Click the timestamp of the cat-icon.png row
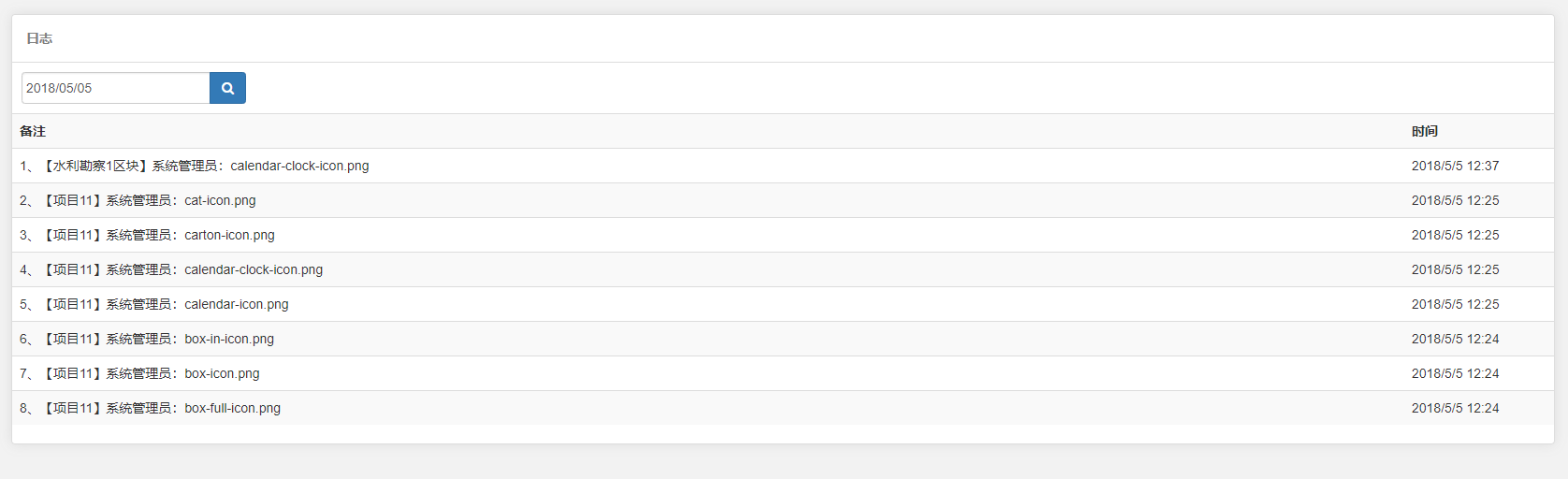1568x479 pixels. pyautogui.click(x=1455, y=200)
